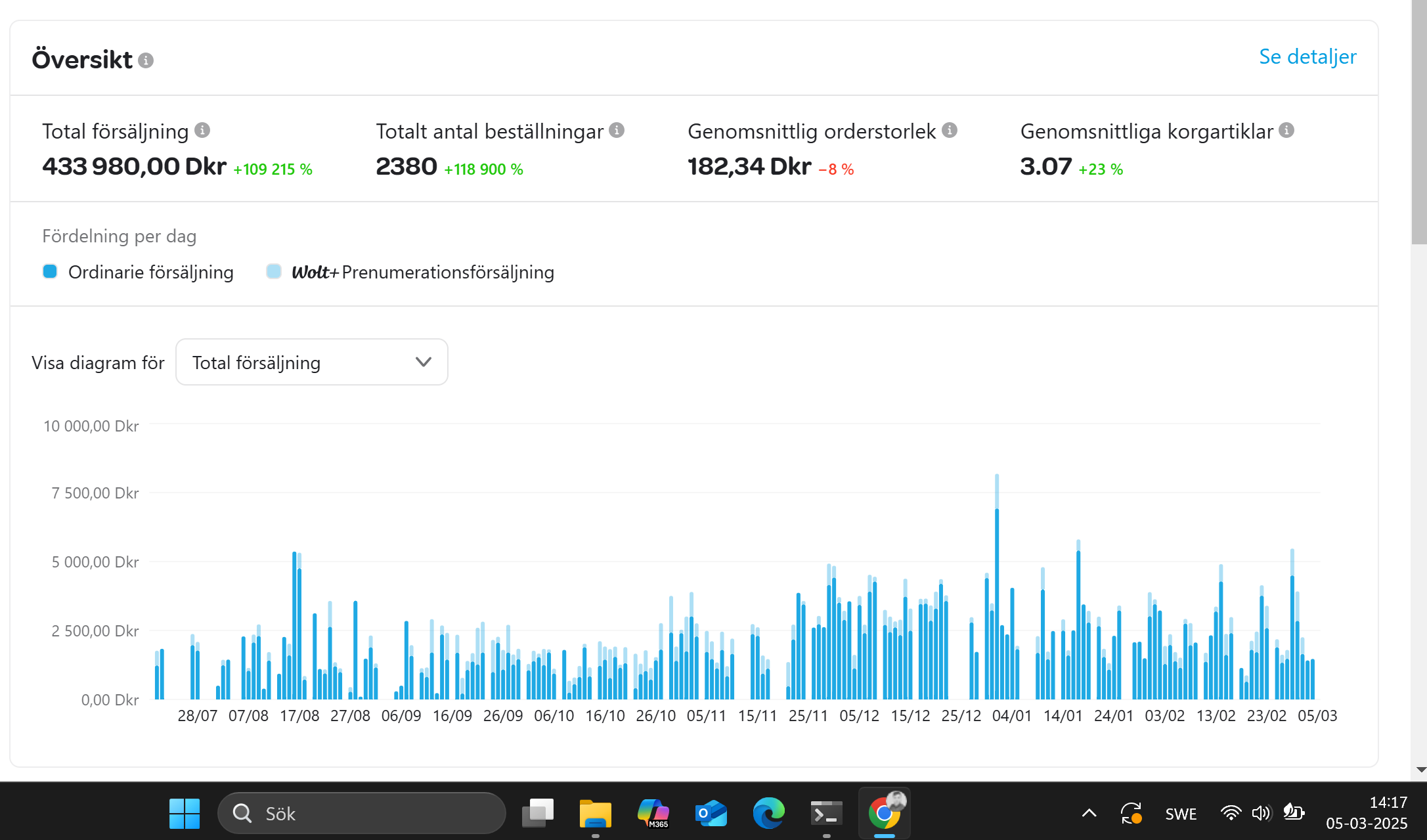1427x840 pixels.
Task: Click Windows Start button
Action: coord(185,813)
